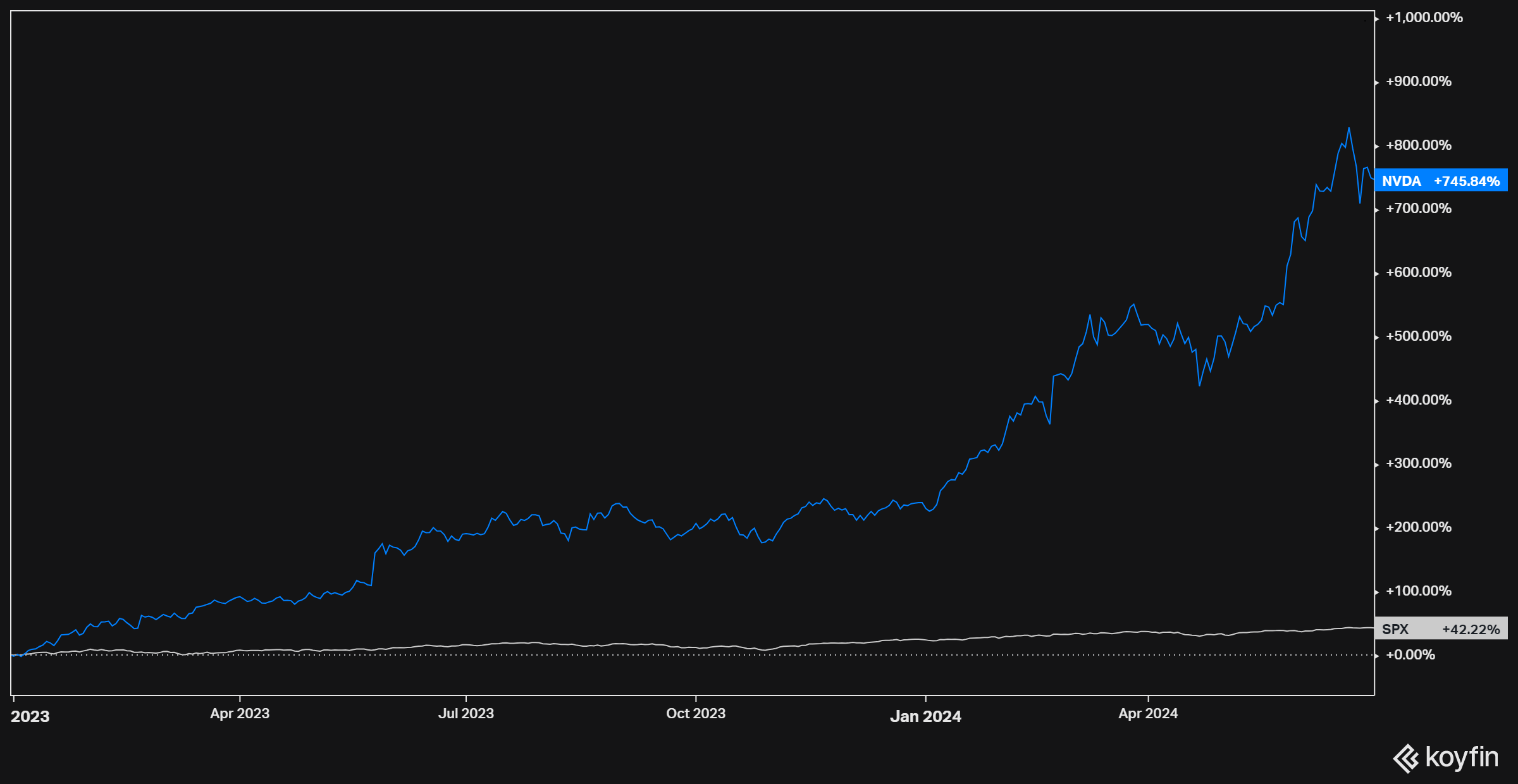Click the +0.00% axis label
The width and height of the screenshot is (1518, 784).
coord(1410,655)
